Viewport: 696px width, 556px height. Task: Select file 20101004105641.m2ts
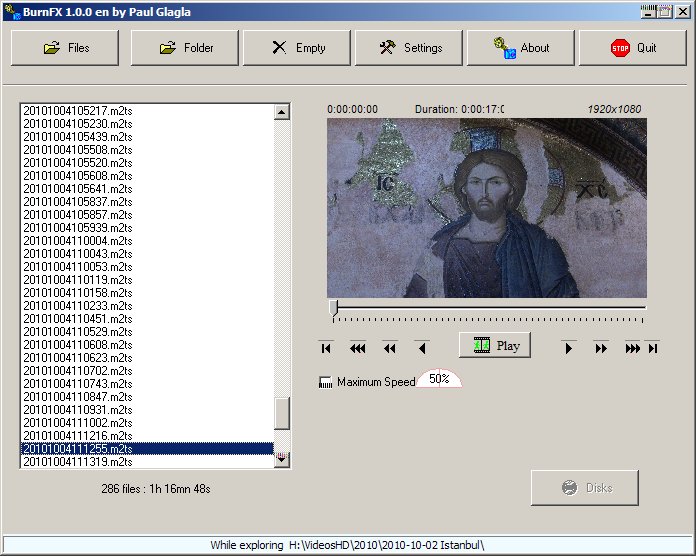pyautogui.click(x=147, y=189)
